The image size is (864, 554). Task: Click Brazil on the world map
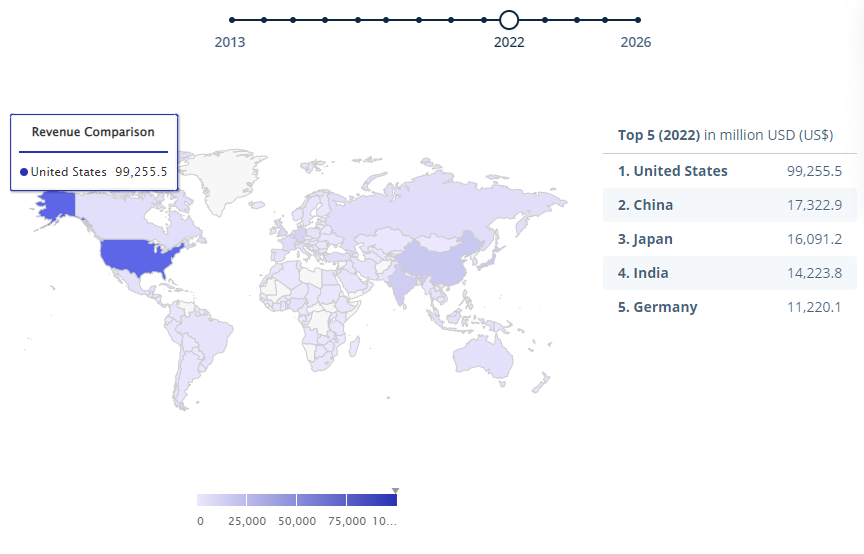pos(203,337)
